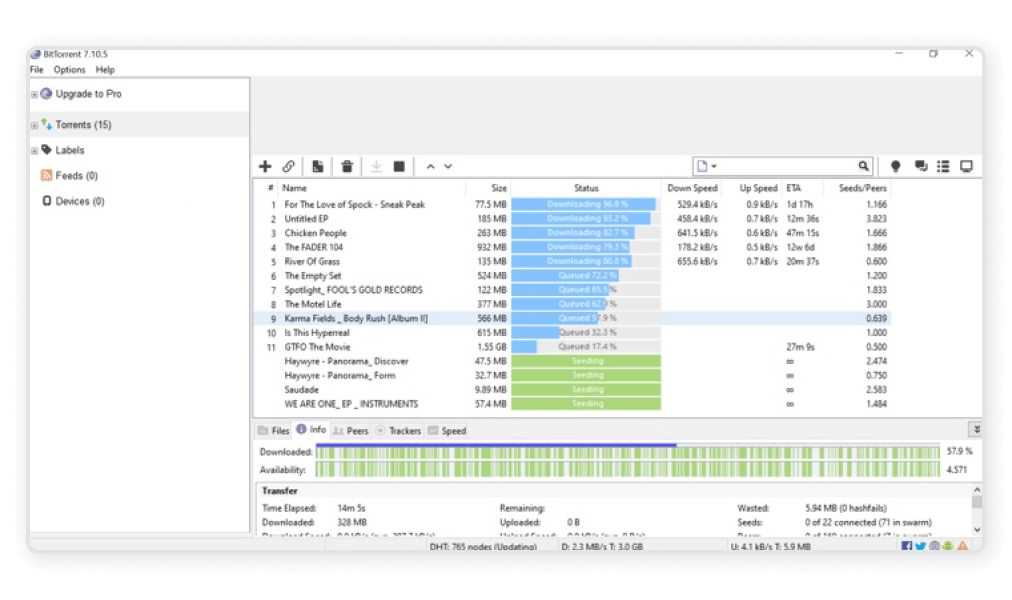Expand the Torrents tree node

coord(34,125)
